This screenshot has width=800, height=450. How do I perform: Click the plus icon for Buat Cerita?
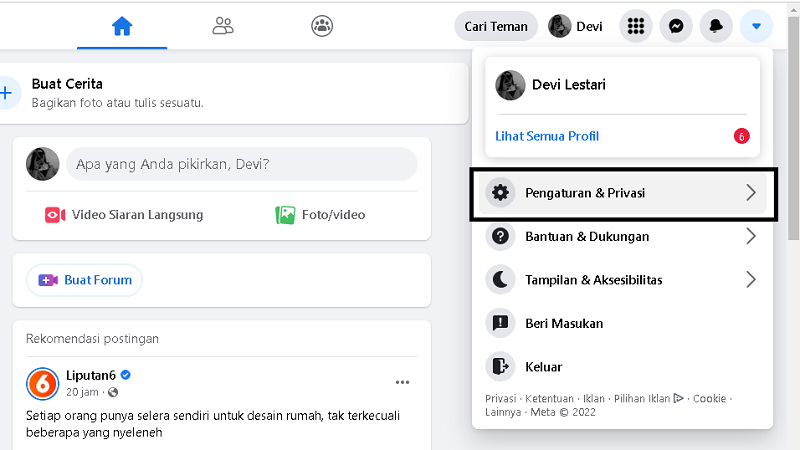coord(7,93)
